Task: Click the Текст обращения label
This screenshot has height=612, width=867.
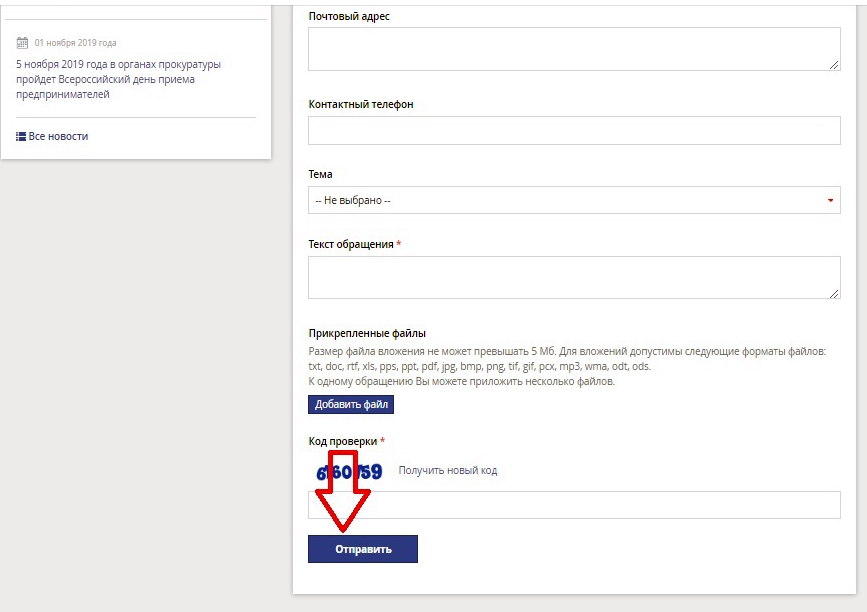Action: point(350,244)
